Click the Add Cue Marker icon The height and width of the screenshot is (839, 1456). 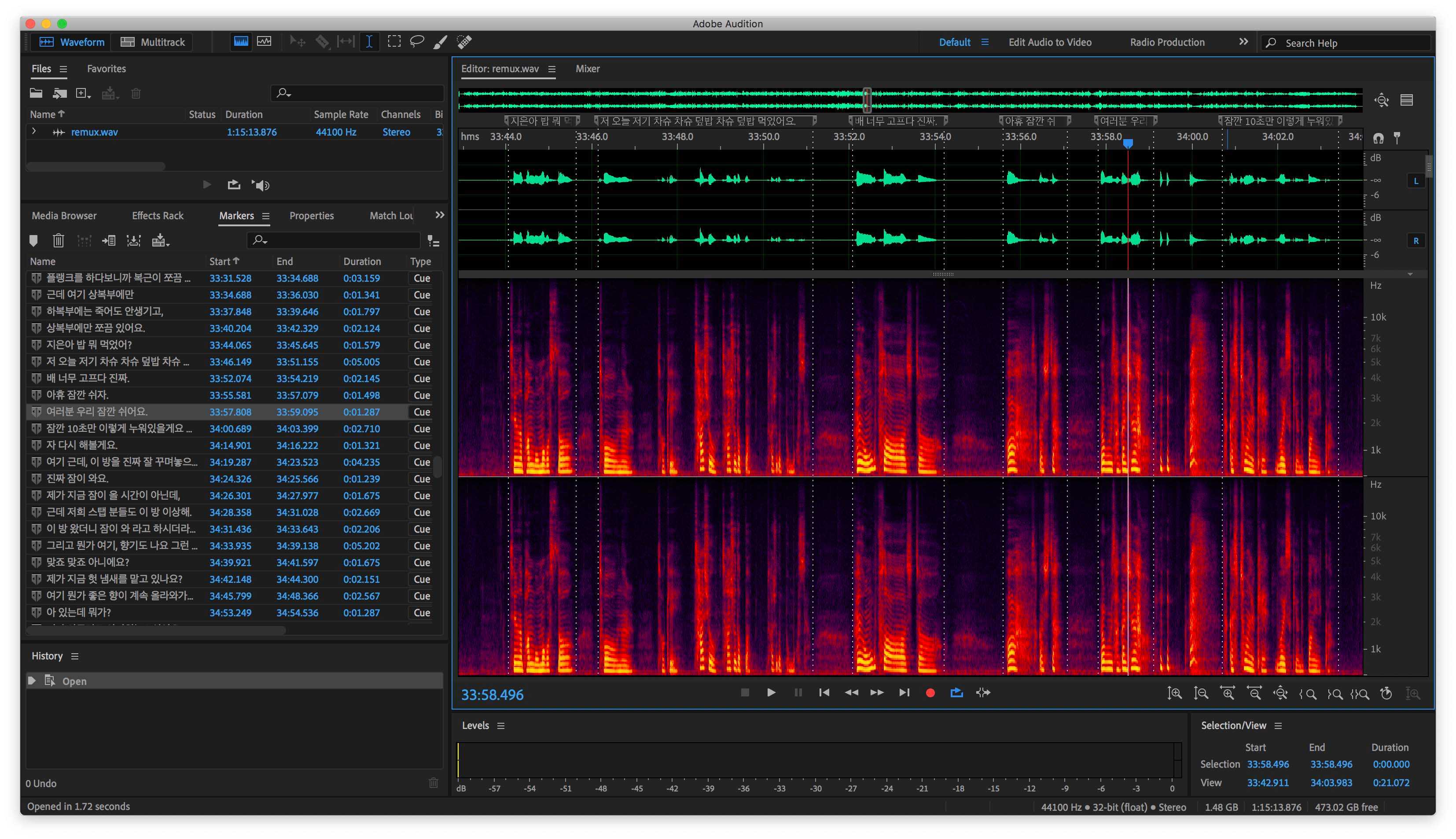33,240
